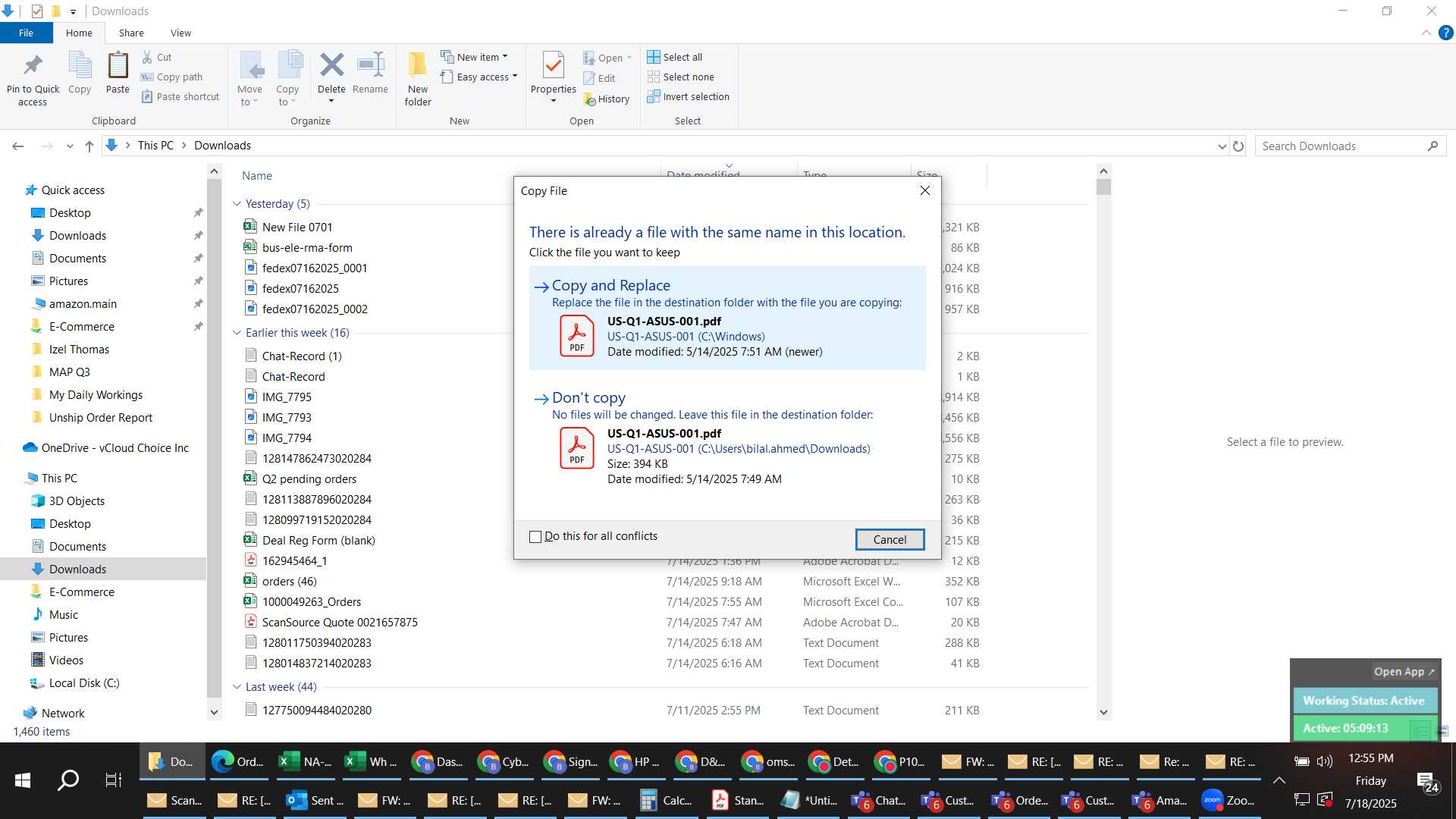Open Zoom app on taskbar

[x=1228, y=800]
